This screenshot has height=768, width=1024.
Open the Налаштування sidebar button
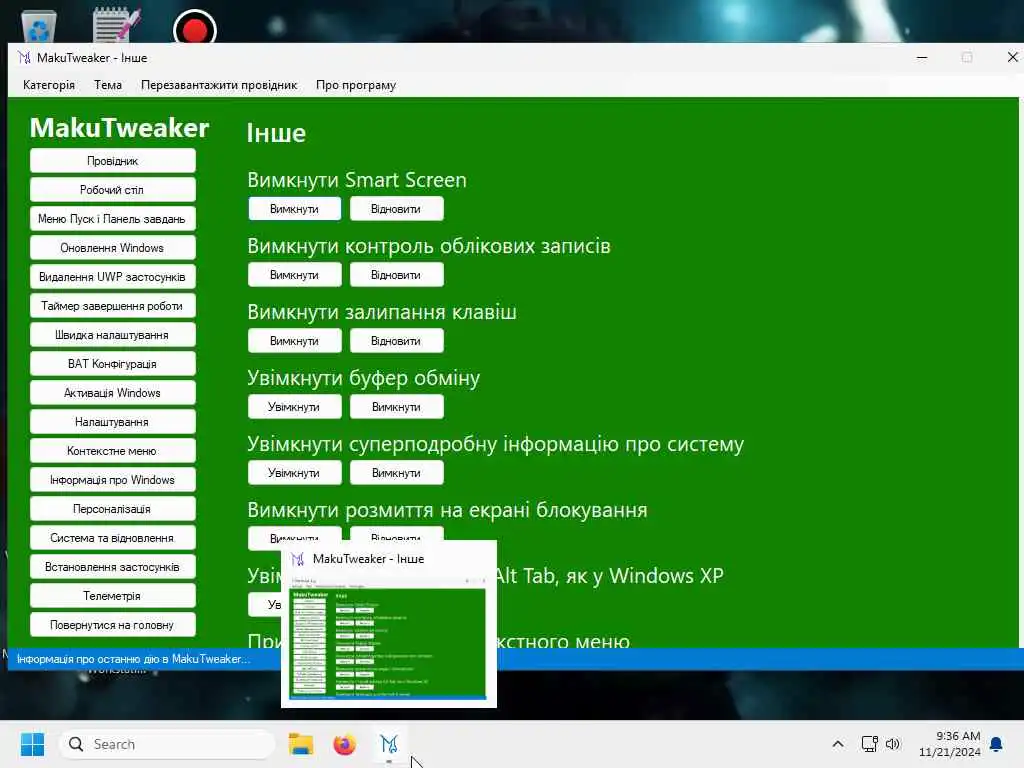pyautogui.click(x=112, y=422)
